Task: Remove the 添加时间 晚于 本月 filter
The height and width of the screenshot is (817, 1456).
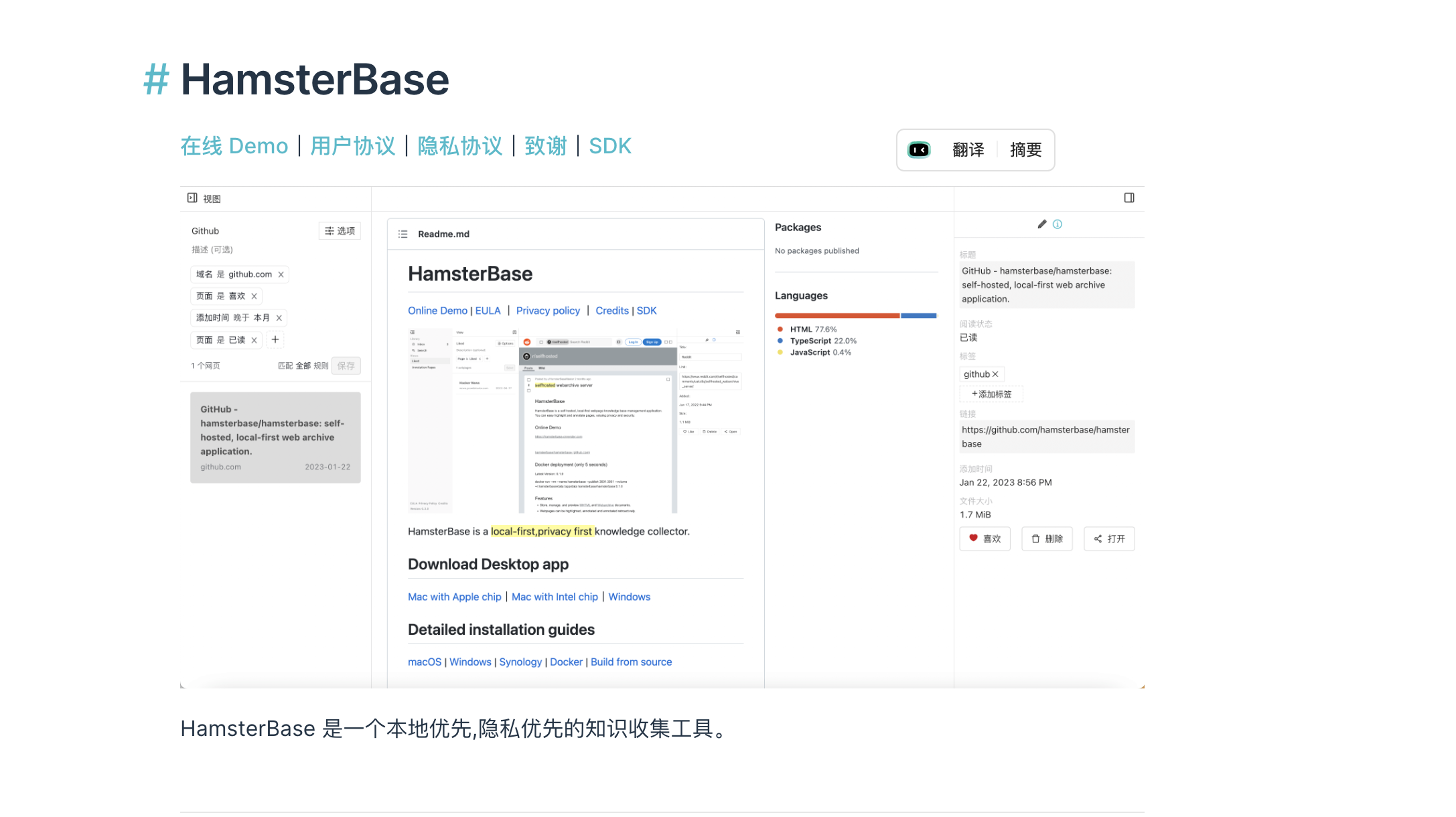Action: 279,318
